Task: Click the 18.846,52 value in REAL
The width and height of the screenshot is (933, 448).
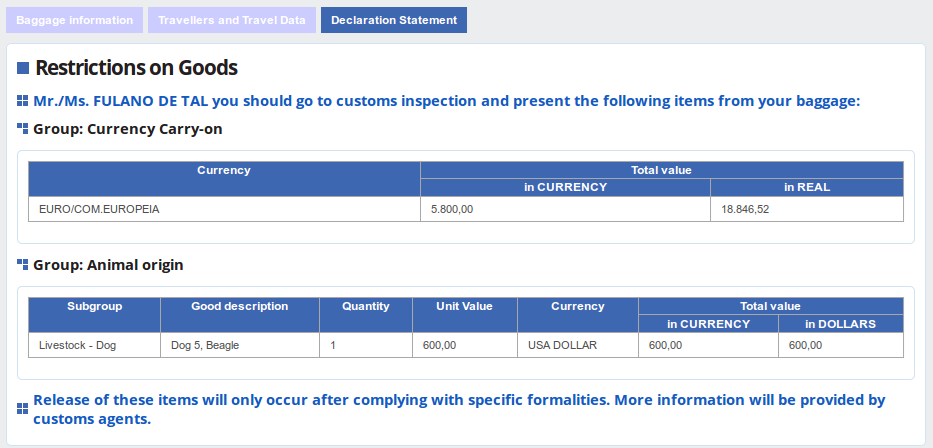Action: pos(806,209)
